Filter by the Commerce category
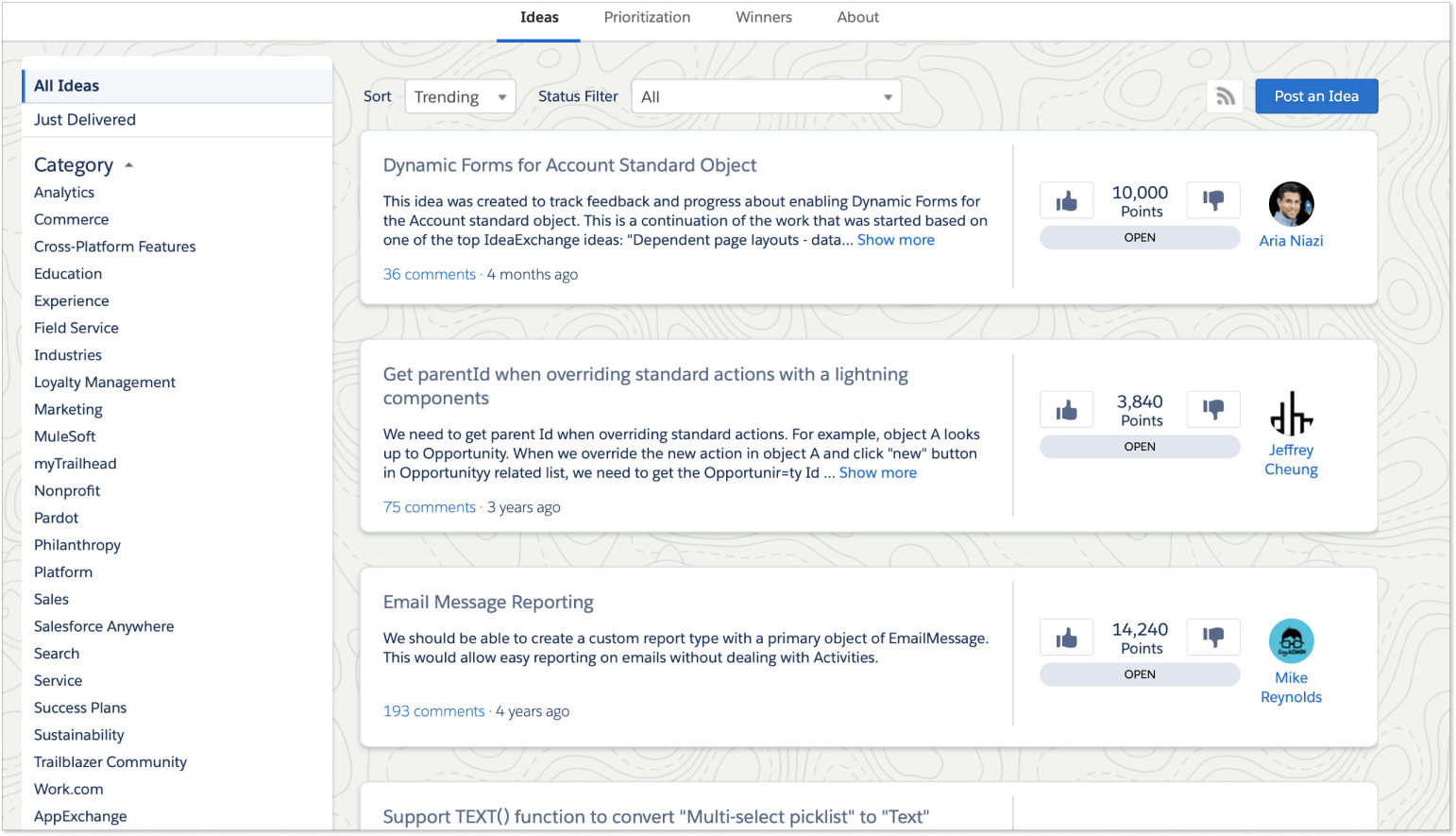The image size is (1456, 836). pyautogui.click(x=72, y=219)
